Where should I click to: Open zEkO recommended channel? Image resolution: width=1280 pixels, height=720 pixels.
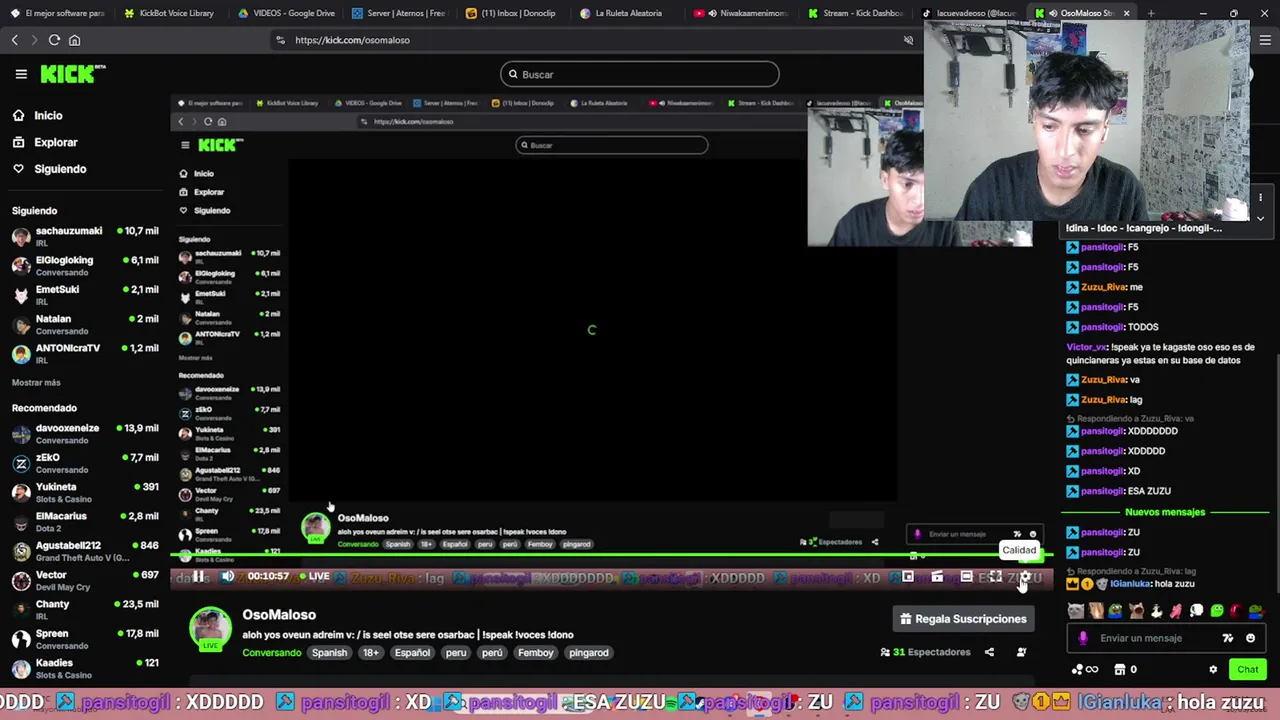pos(85,462)
